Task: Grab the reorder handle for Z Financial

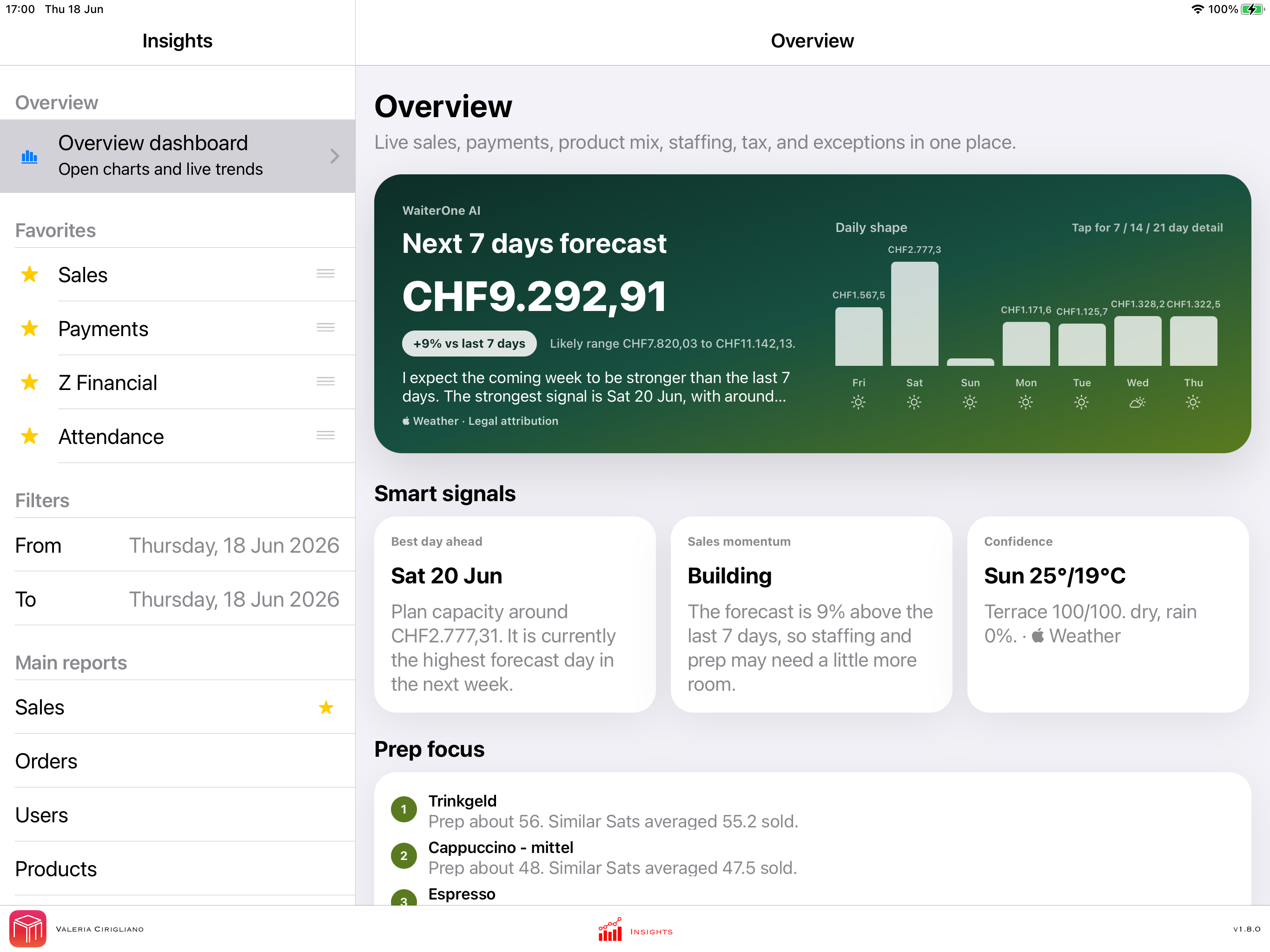Action: point(325,382)
